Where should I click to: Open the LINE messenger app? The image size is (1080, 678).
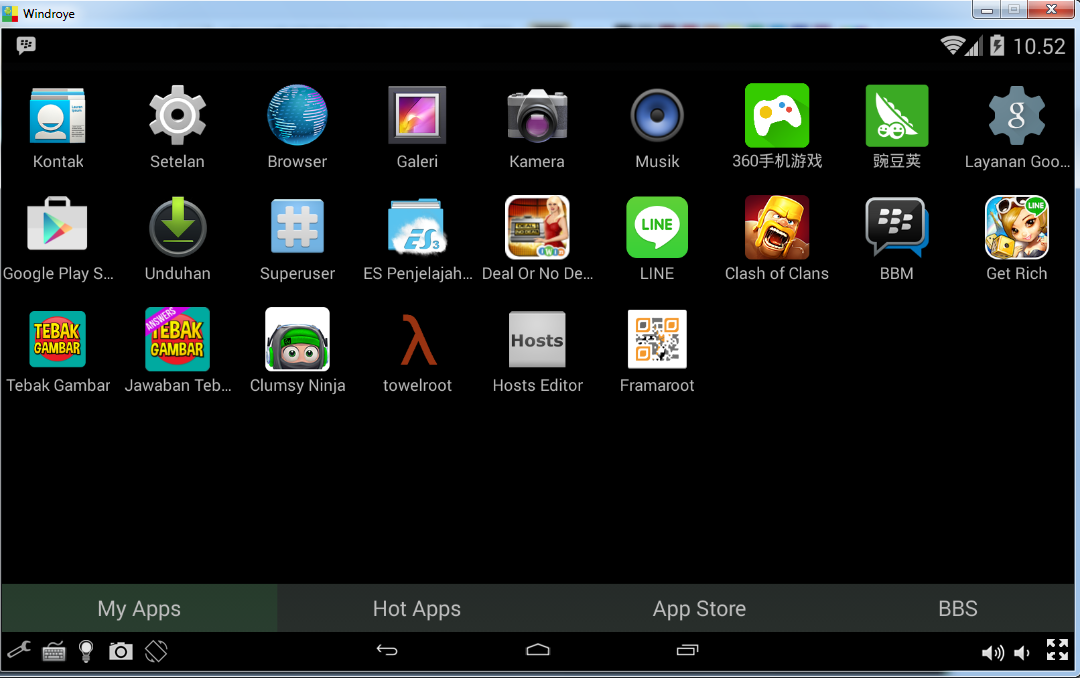click(657, 227)
